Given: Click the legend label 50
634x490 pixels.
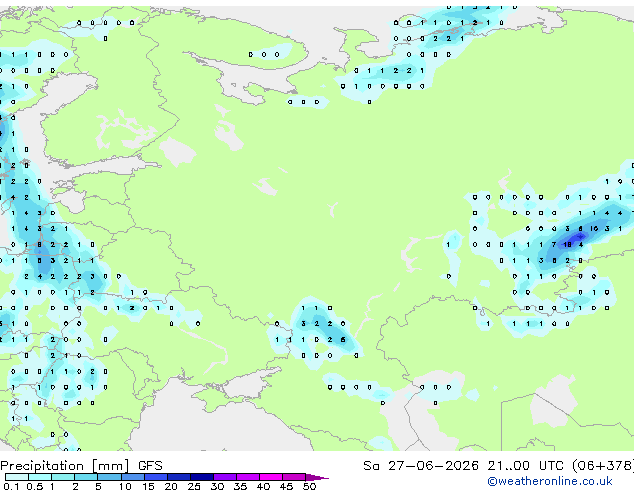Looking at the screenshot, I should (309, 486).
